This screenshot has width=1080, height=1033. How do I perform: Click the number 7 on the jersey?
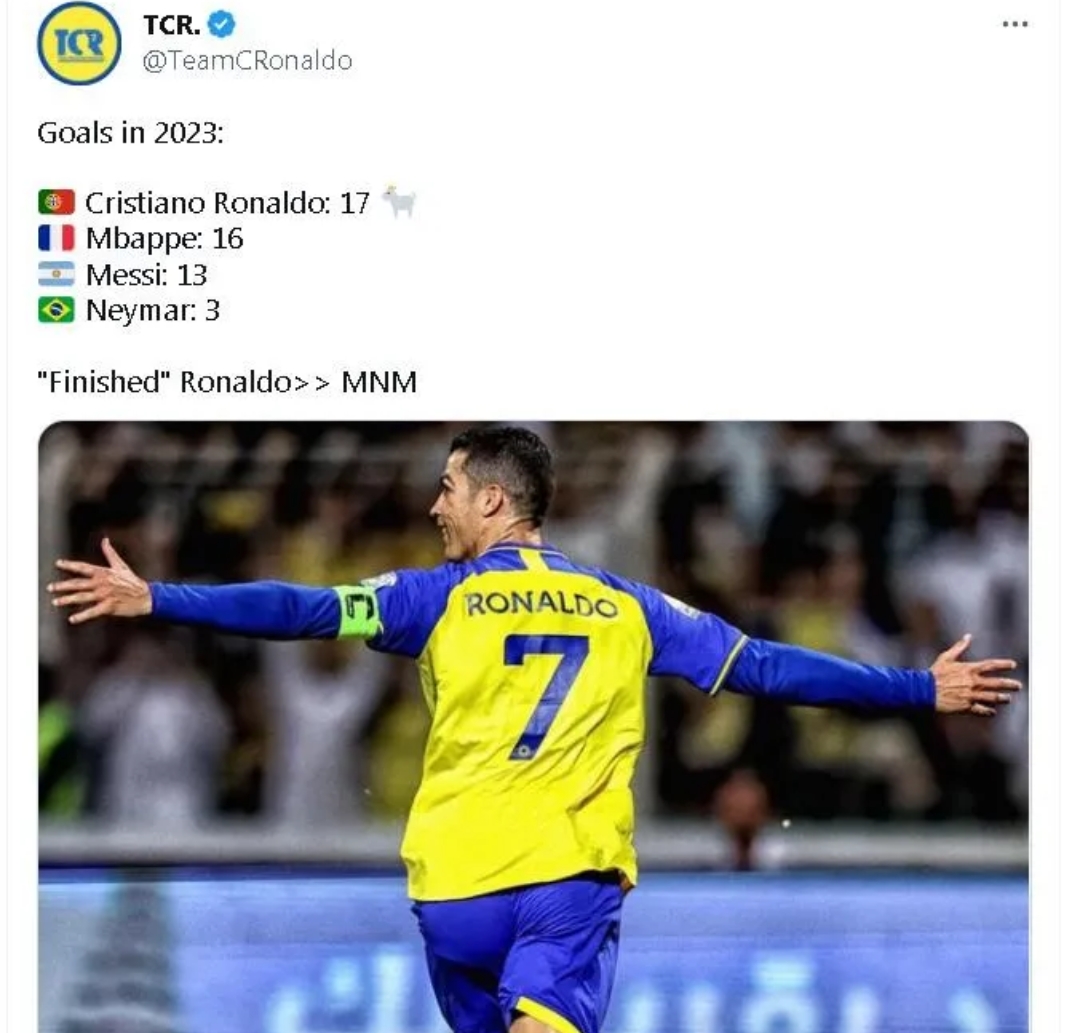(x=546, y=697)
